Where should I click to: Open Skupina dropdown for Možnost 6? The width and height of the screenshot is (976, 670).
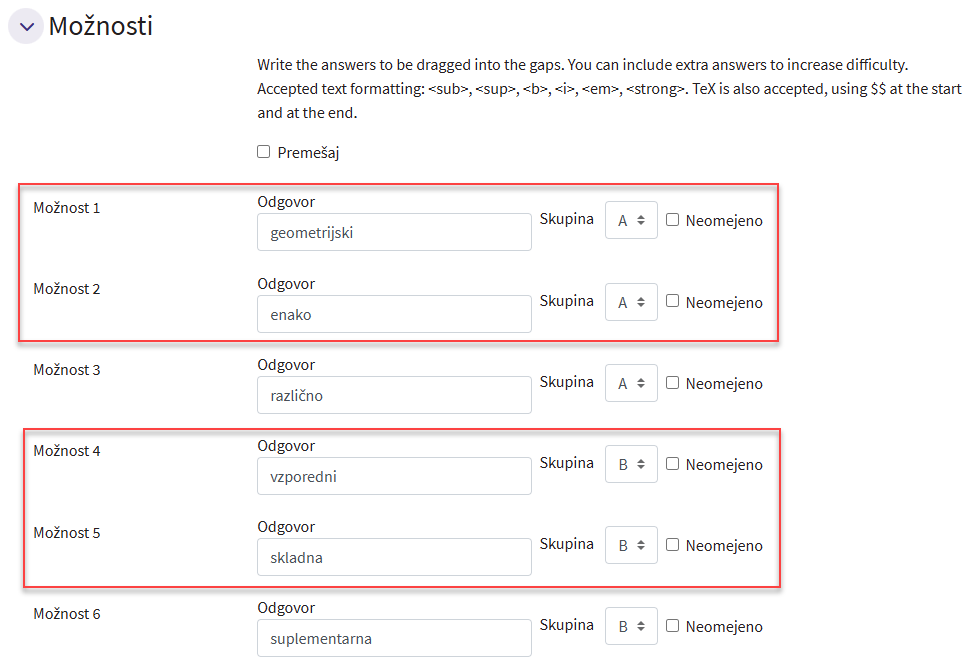[631, 626]
